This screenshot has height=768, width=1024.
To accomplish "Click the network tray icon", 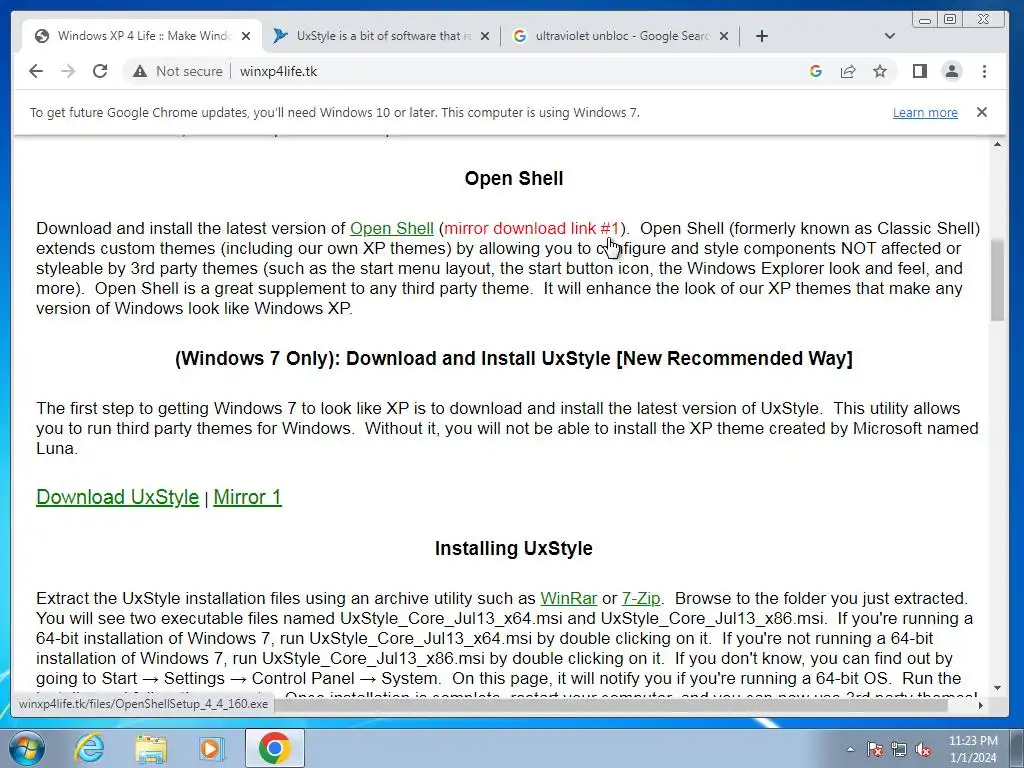I will click(x=899, y=749).
